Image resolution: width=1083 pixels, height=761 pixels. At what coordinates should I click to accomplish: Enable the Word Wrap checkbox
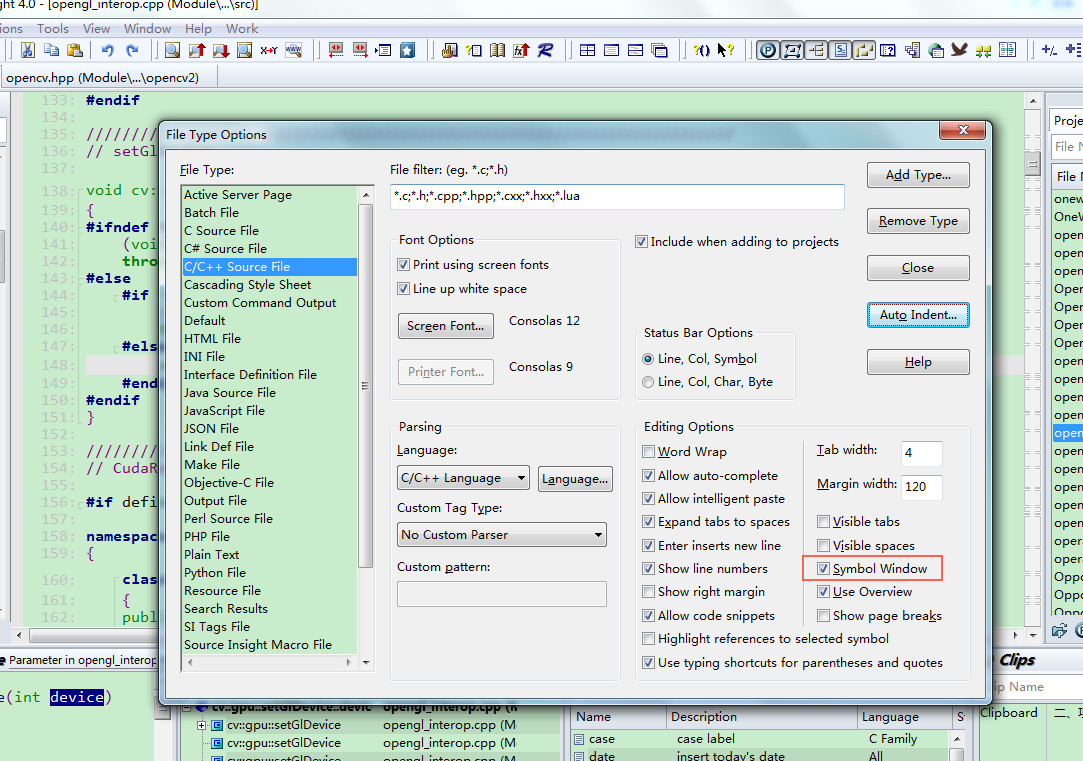click(x=649, y=452)
